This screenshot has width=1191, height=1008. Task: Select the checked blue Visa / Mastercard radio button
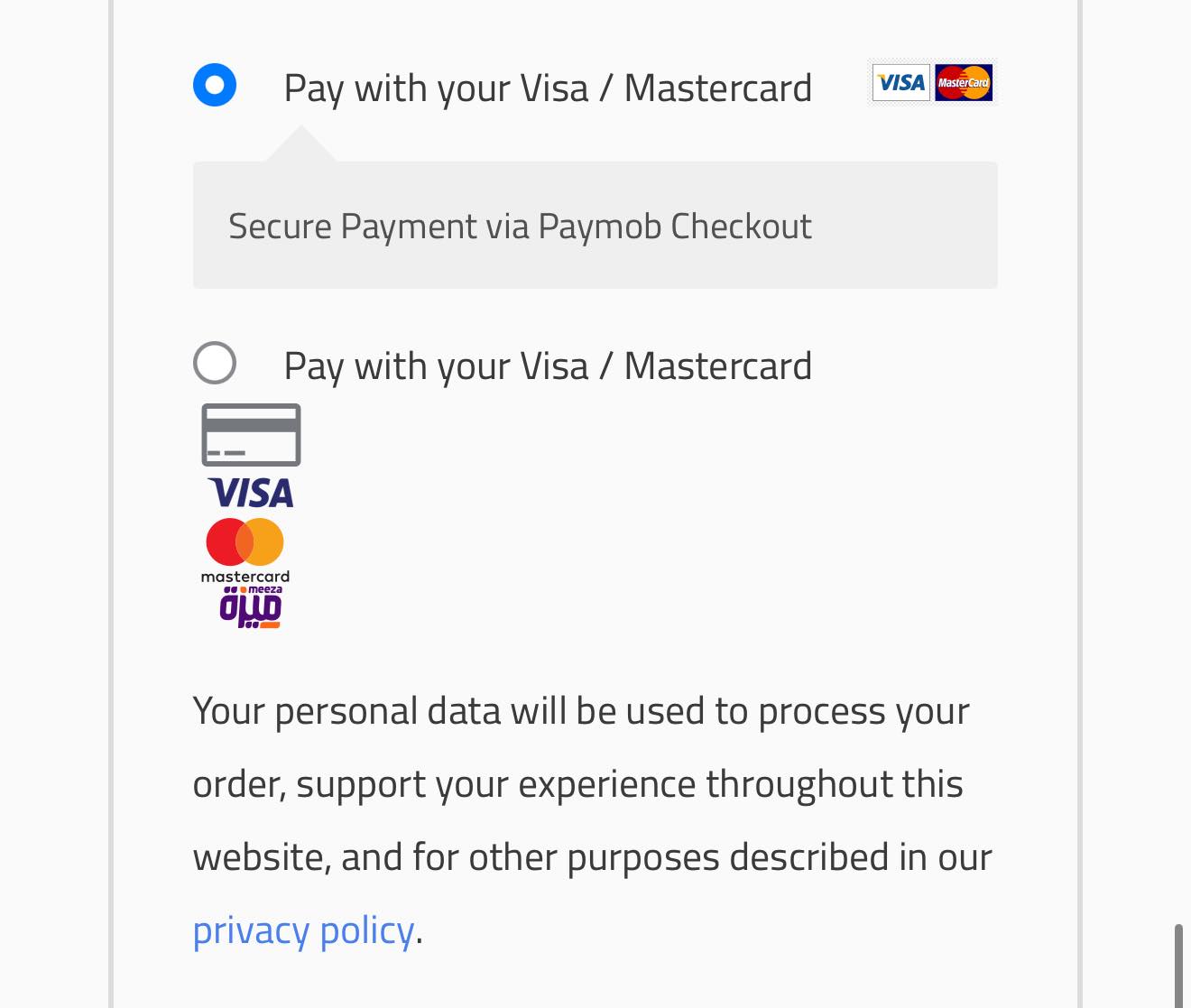pos(215,85)
